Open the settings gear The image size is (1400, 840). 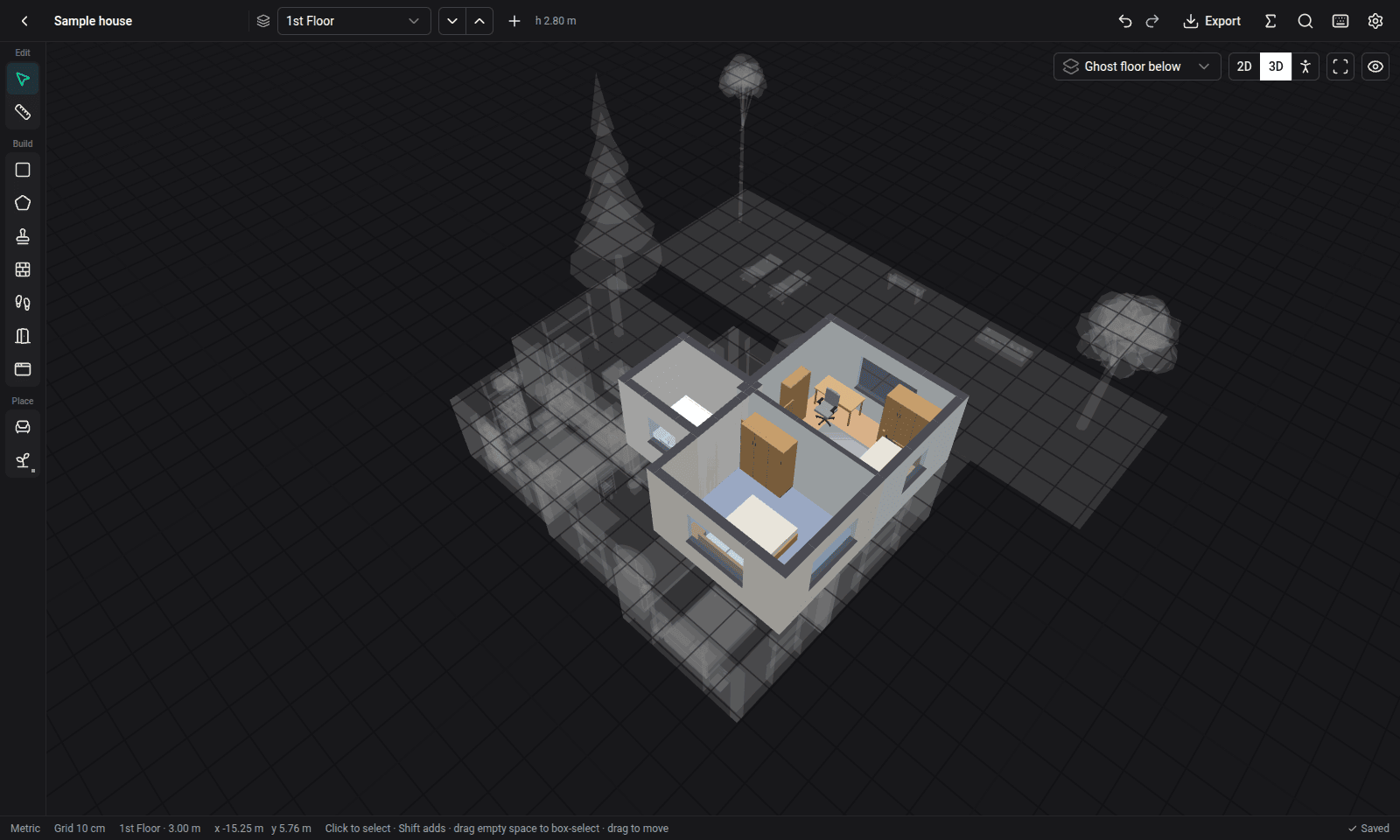(x=1375, y=21)
